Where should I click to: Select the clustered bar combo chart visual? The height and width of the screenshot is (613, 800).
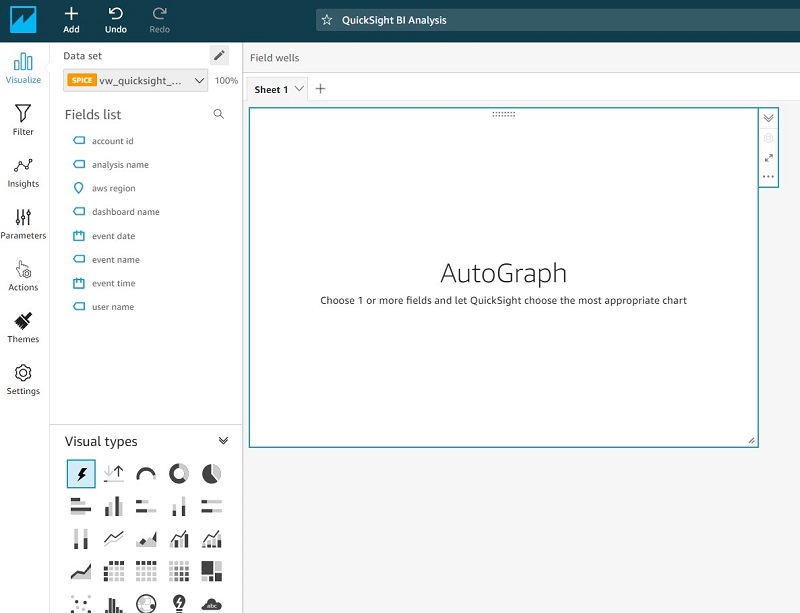point(179,538)
